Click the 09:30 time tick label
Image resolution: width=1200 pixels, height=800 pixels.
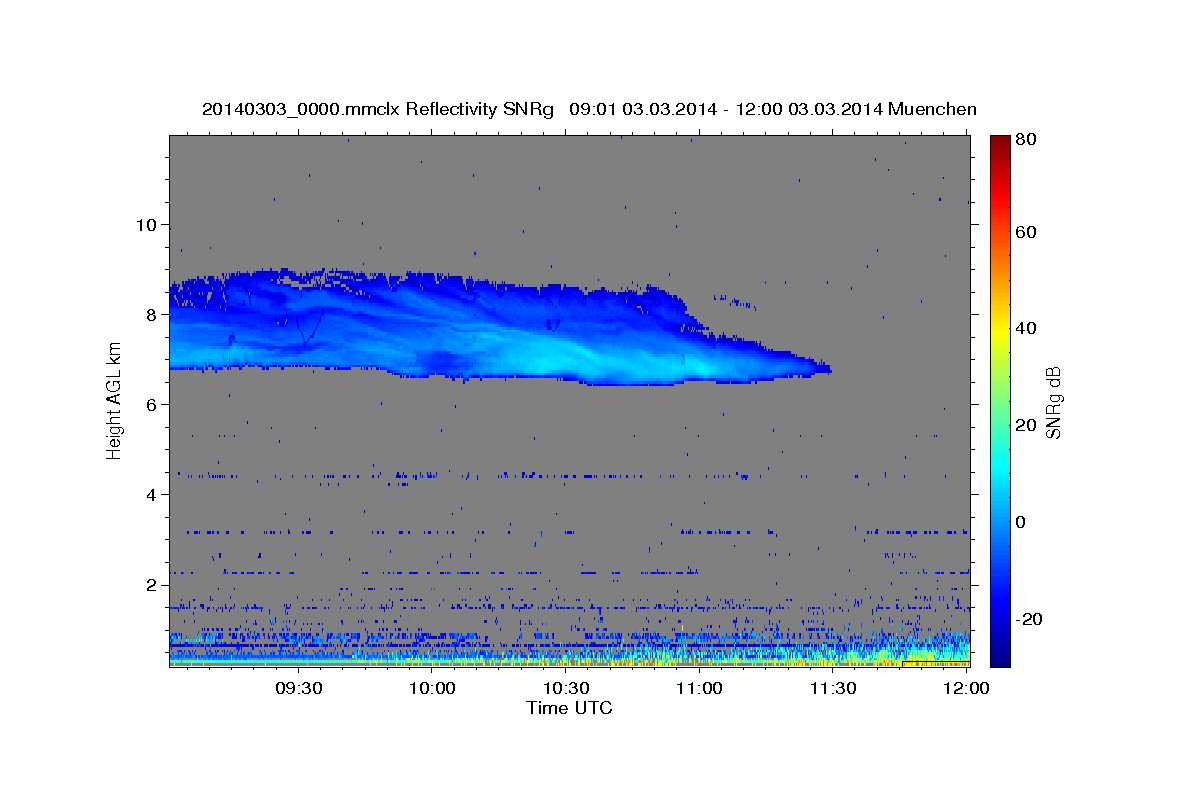pyautogui.click(x=299, y=689)
